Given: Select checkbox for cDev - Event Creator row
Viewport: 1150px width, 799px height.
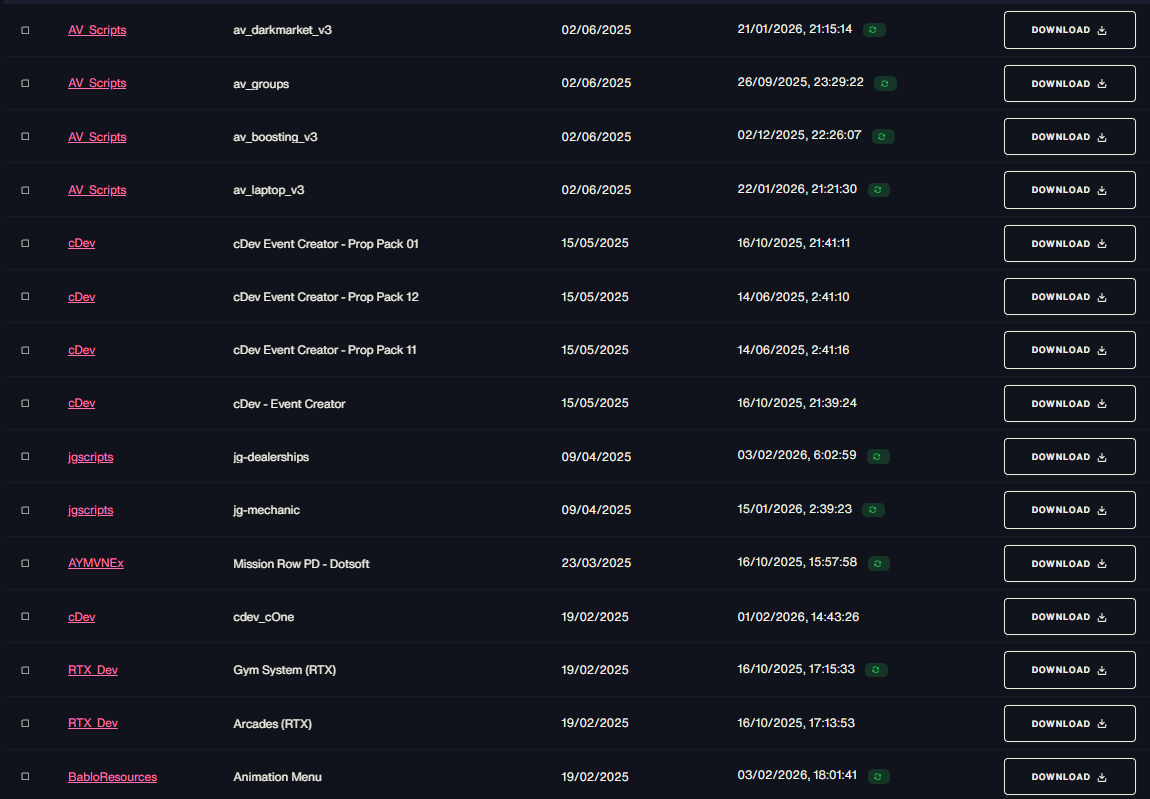Looking at the screenshot, I should 25,404.
